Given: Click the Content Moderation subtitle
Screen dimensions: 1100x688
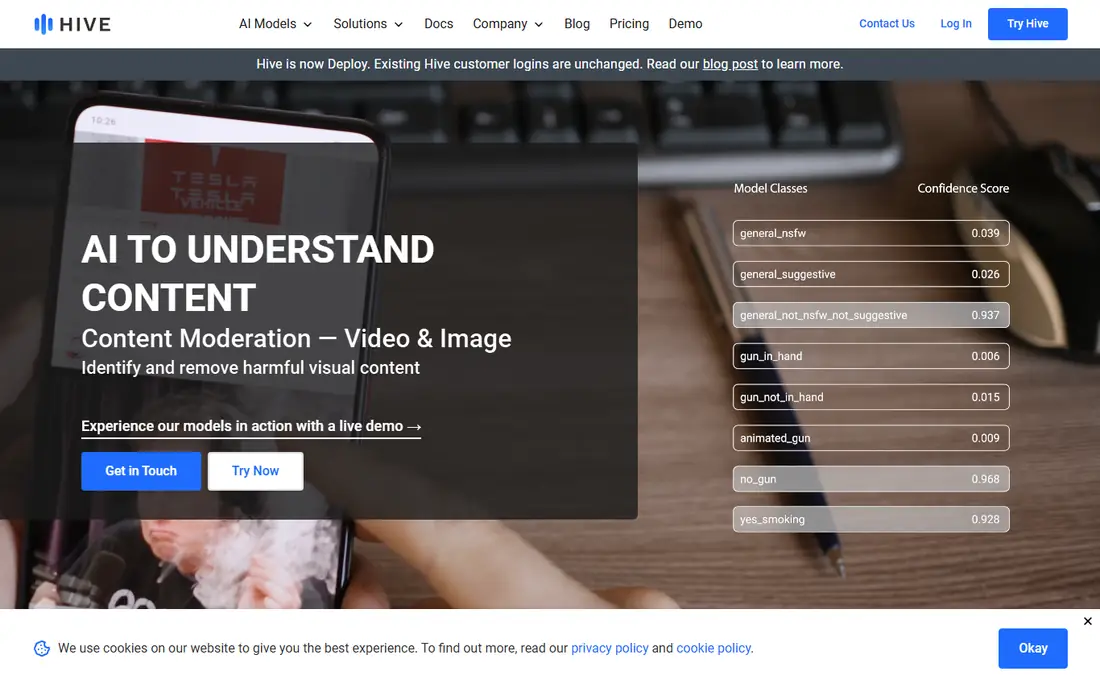Looking at the screenshot, I should tap(296, 338).
